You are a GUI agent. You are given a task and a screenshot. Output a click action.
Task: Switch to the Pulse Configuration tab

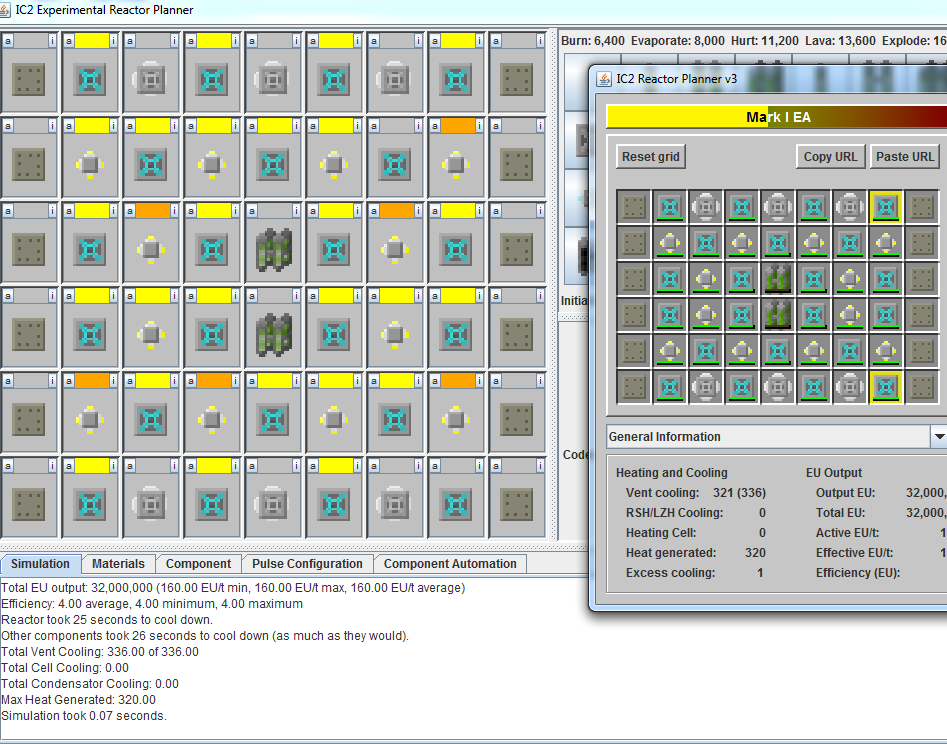point(307,563)
